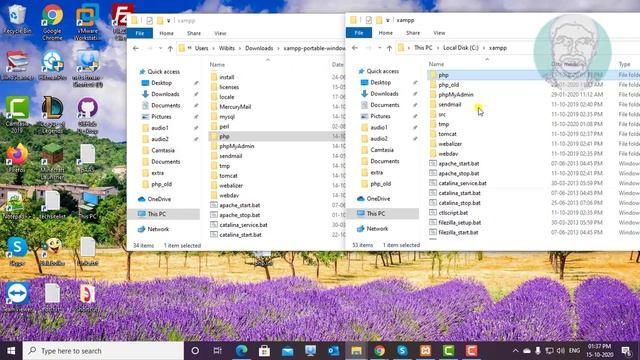
Task: Select php_old folder in right window list
Action: 449,85
